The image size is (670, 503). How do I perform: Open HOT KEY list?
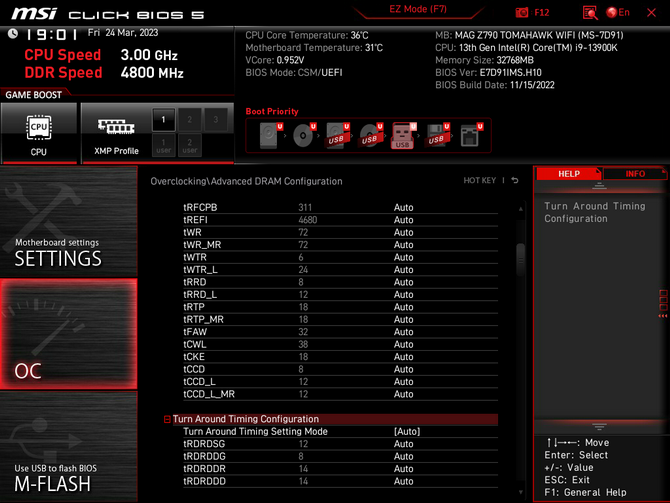[479, 181]
